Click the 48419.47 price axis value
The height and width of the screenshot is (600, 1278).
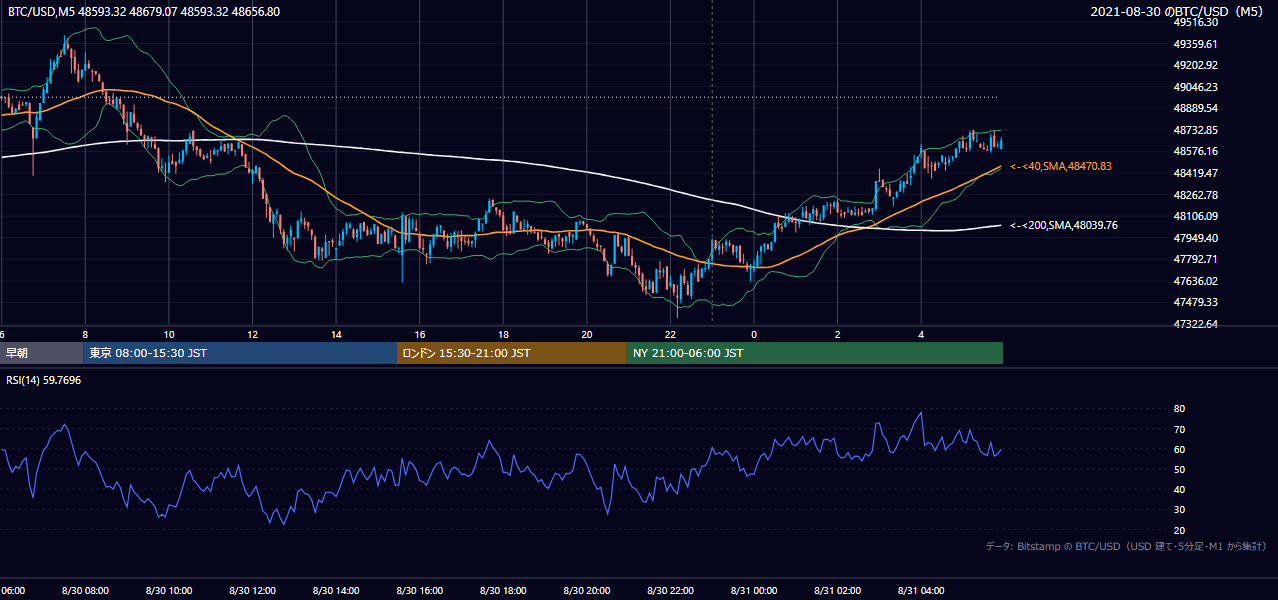[1195, 173]
